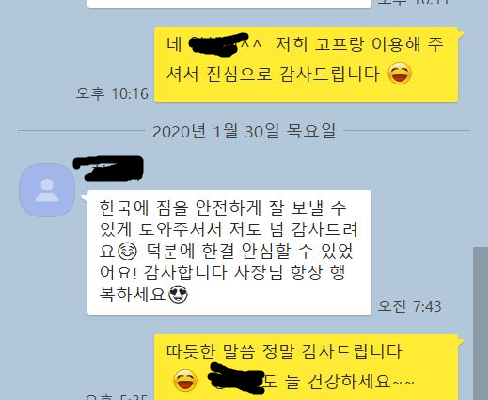Screen dimensions: 488x400
Task: Click the redacted name in the 고프랑 message
Action: tap(218, 44)
